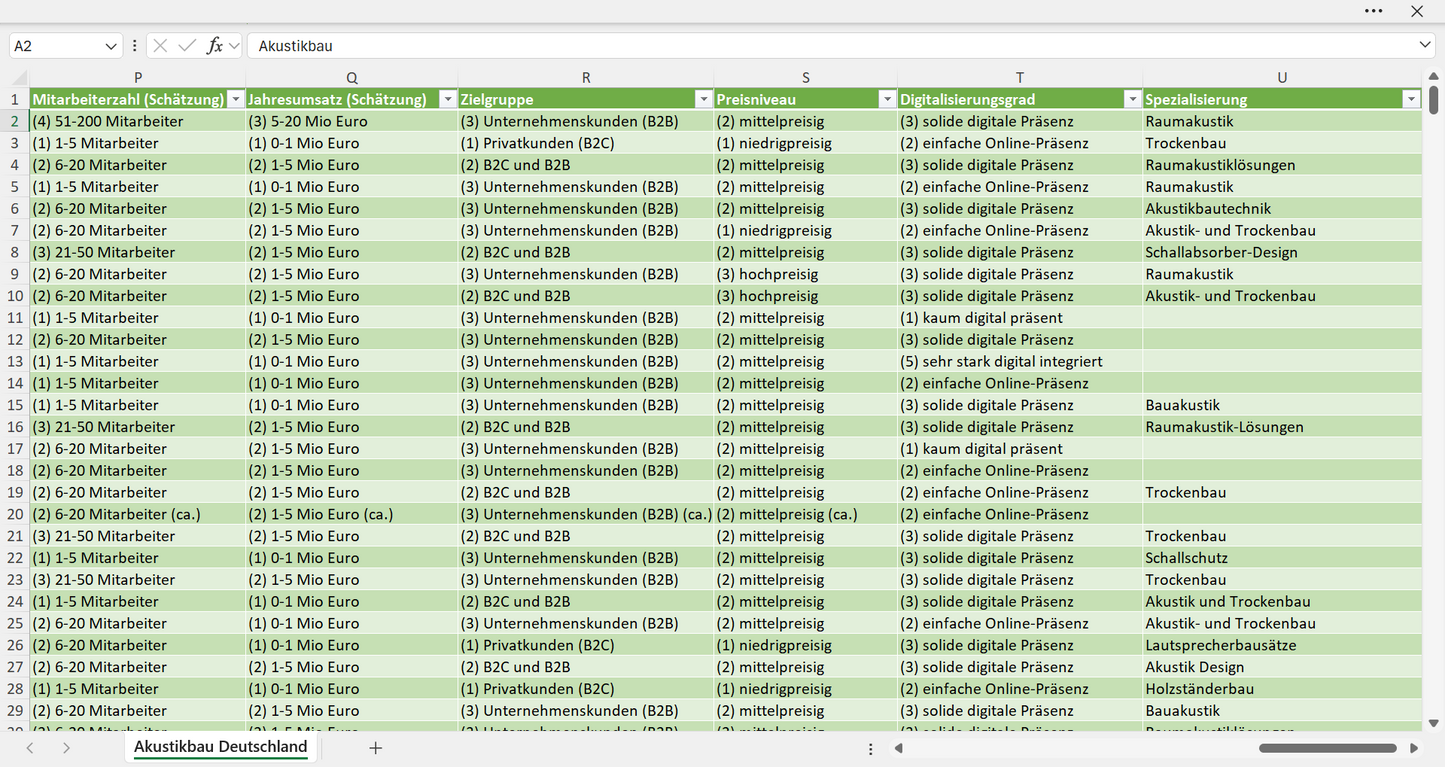Open filter dropdown for Zielgruppe column
Image resolution: width=1445 pixels, height=767 pixels.
pos(703,100)
